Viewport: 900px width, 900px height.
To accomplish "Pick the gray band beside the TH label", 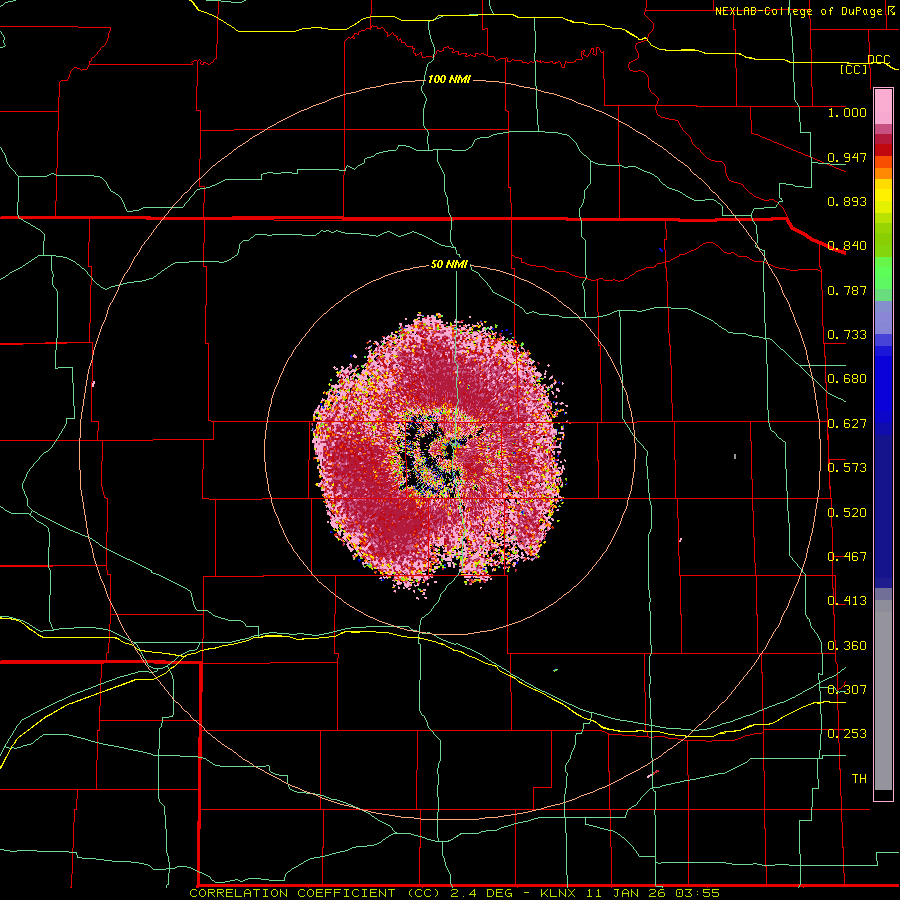I will click(x=883, y=695).
